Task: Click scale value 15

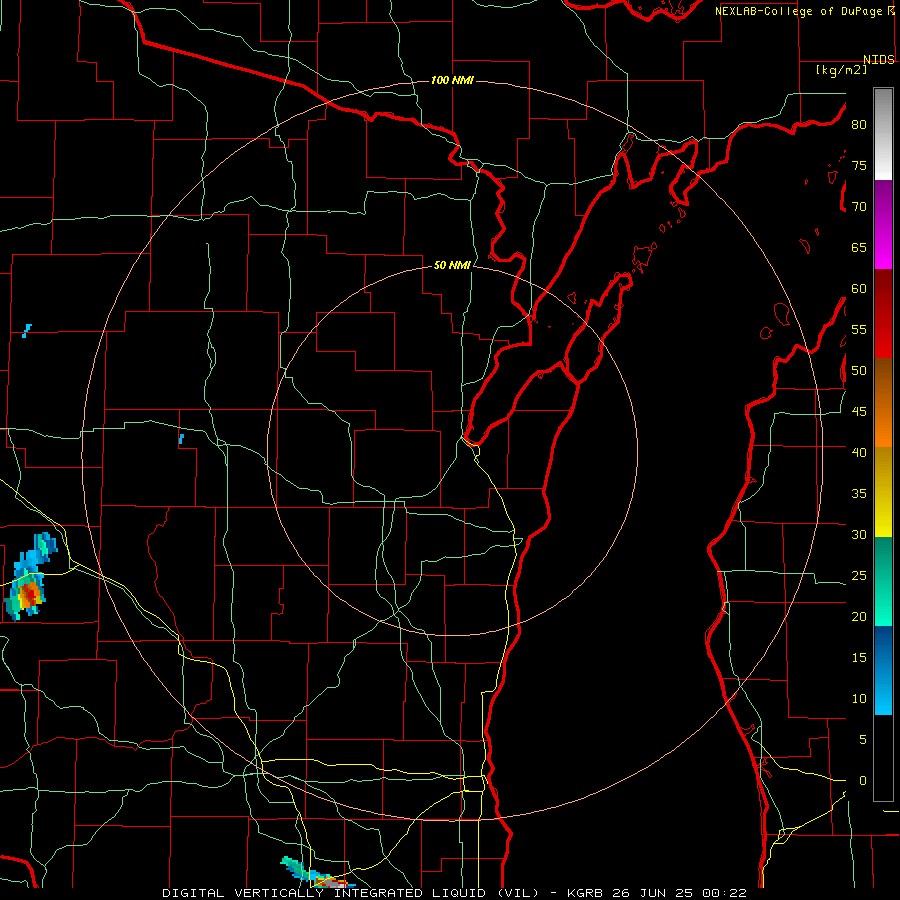Action: [x=859, y=658]
